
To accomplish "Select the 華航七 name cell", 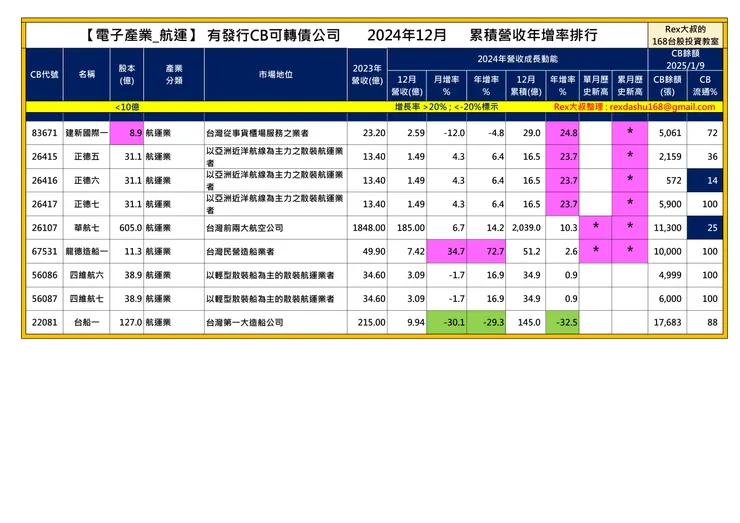I will point(86,228).
